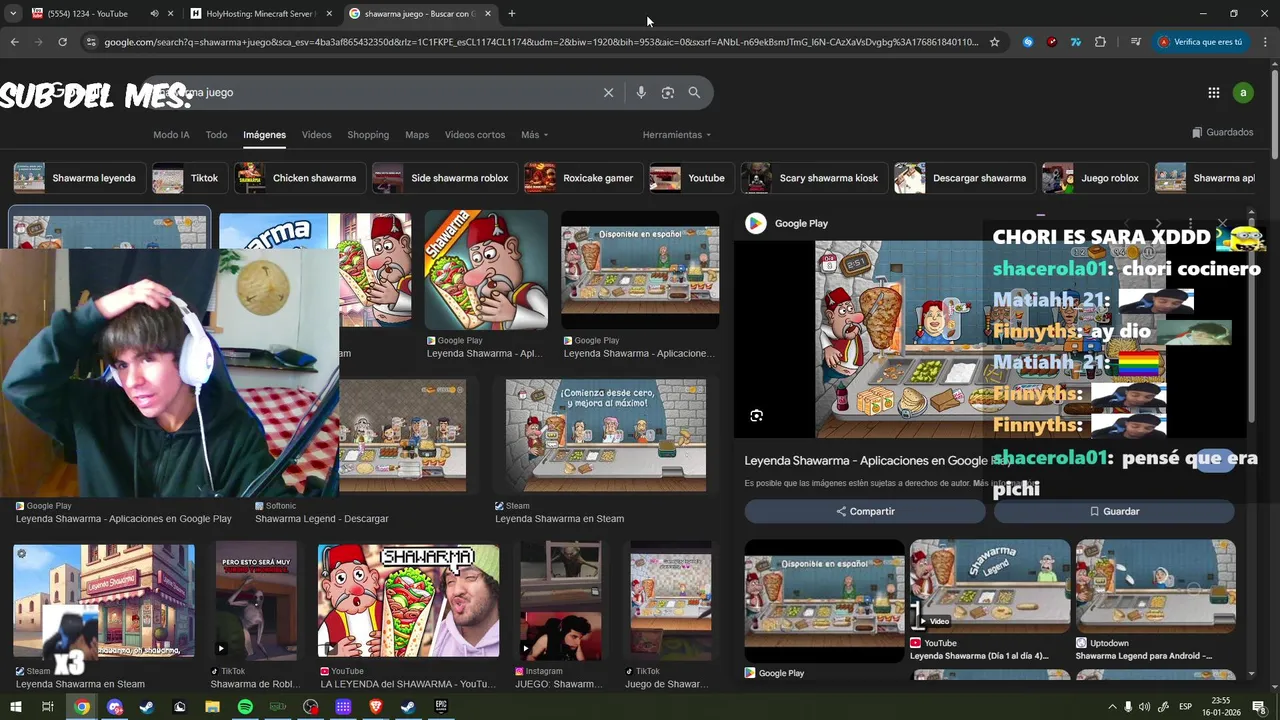
Task: Open Leyenda Shawarma Día 1 YouTube thumbnail
Action: click(x=989, y=585)
